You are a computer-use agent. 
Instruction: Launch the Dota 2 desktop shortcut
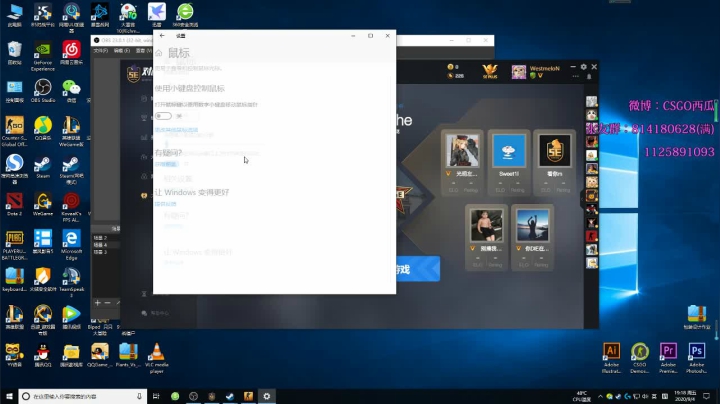(x=14, y=204)
